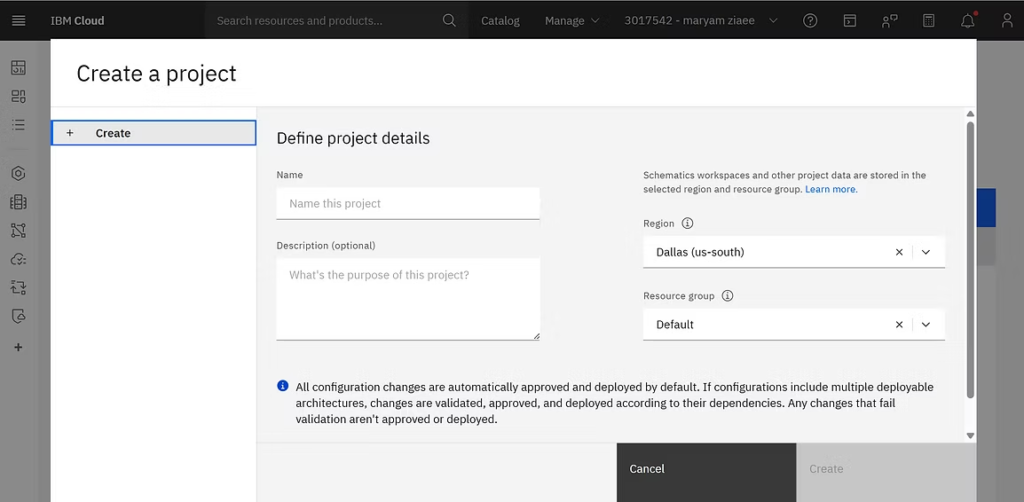This screenshot has height=502, width=1024.
Task: Focus the project Description text area
Action: pos(408,299)
